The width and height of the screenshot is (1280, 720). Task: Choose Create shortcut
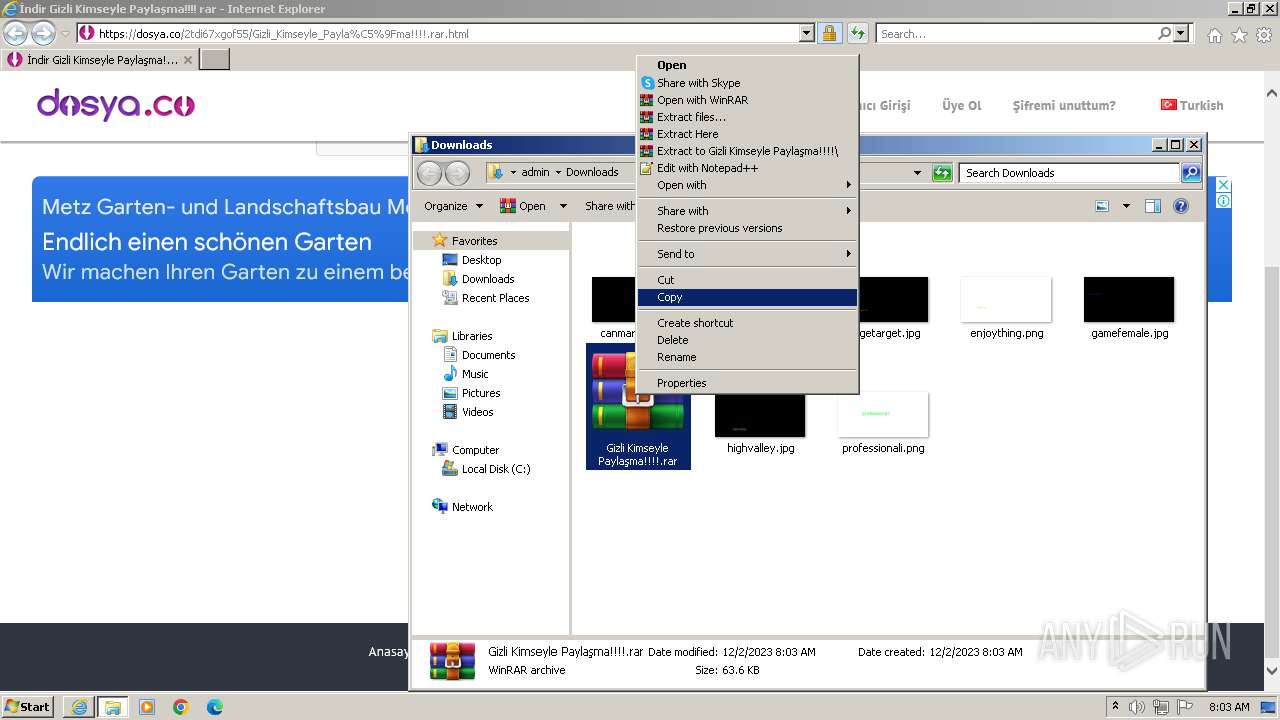coord(747,323)
